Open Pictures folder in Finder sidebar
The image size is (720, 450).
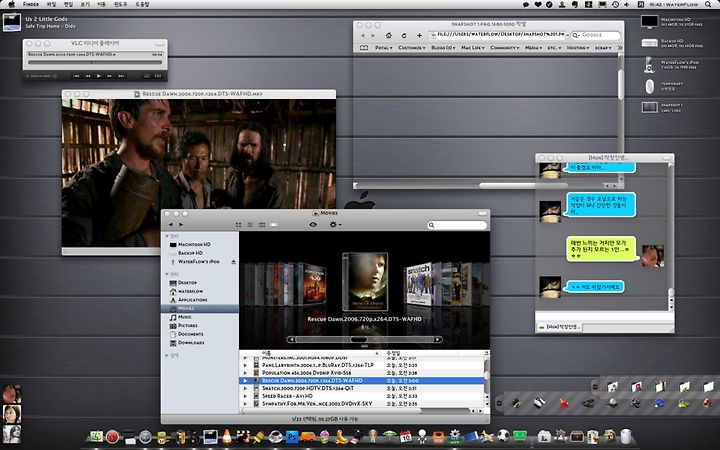pyautogui.click(x=200, y=326)
